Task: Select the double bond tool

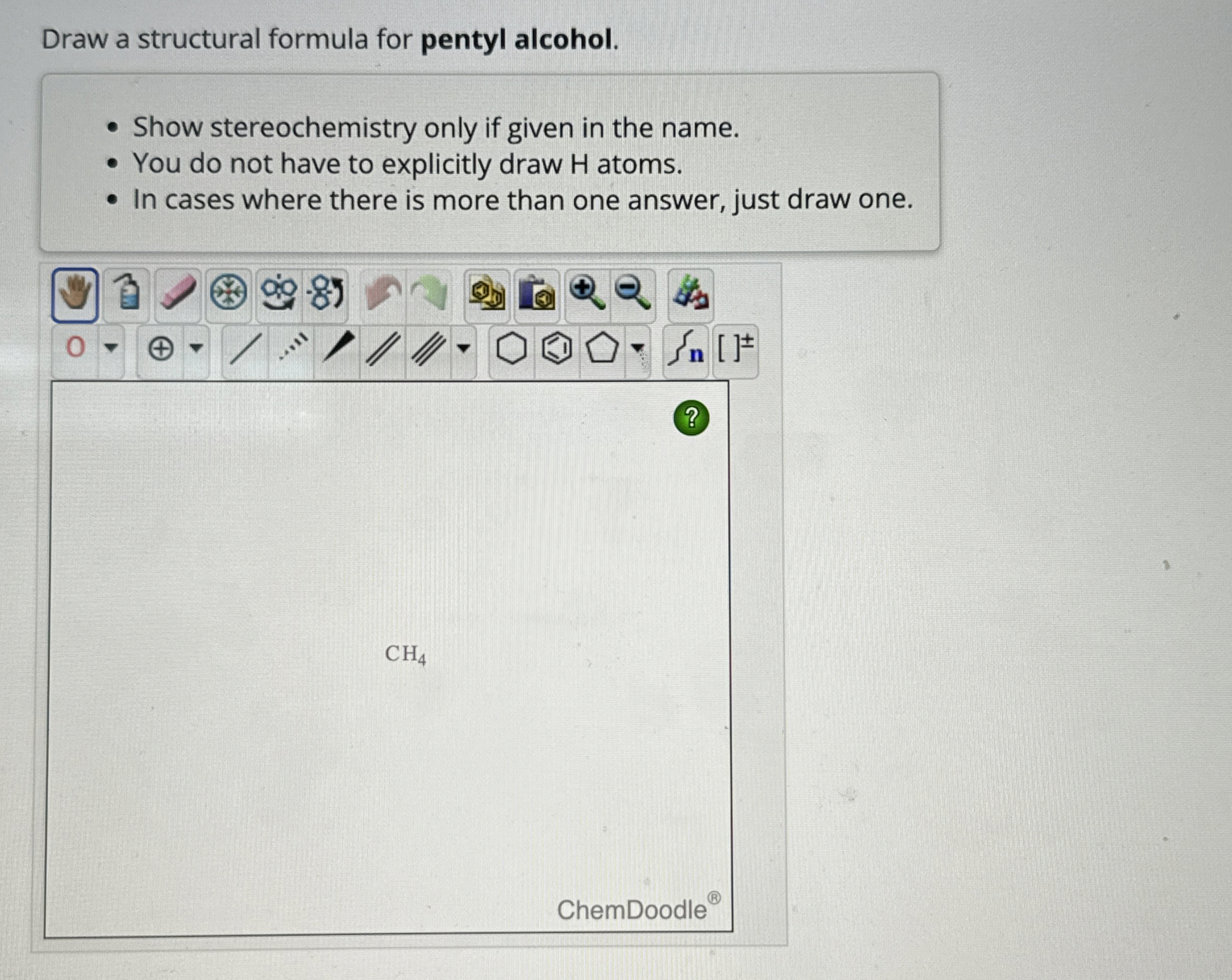Action: click(382, 349)
